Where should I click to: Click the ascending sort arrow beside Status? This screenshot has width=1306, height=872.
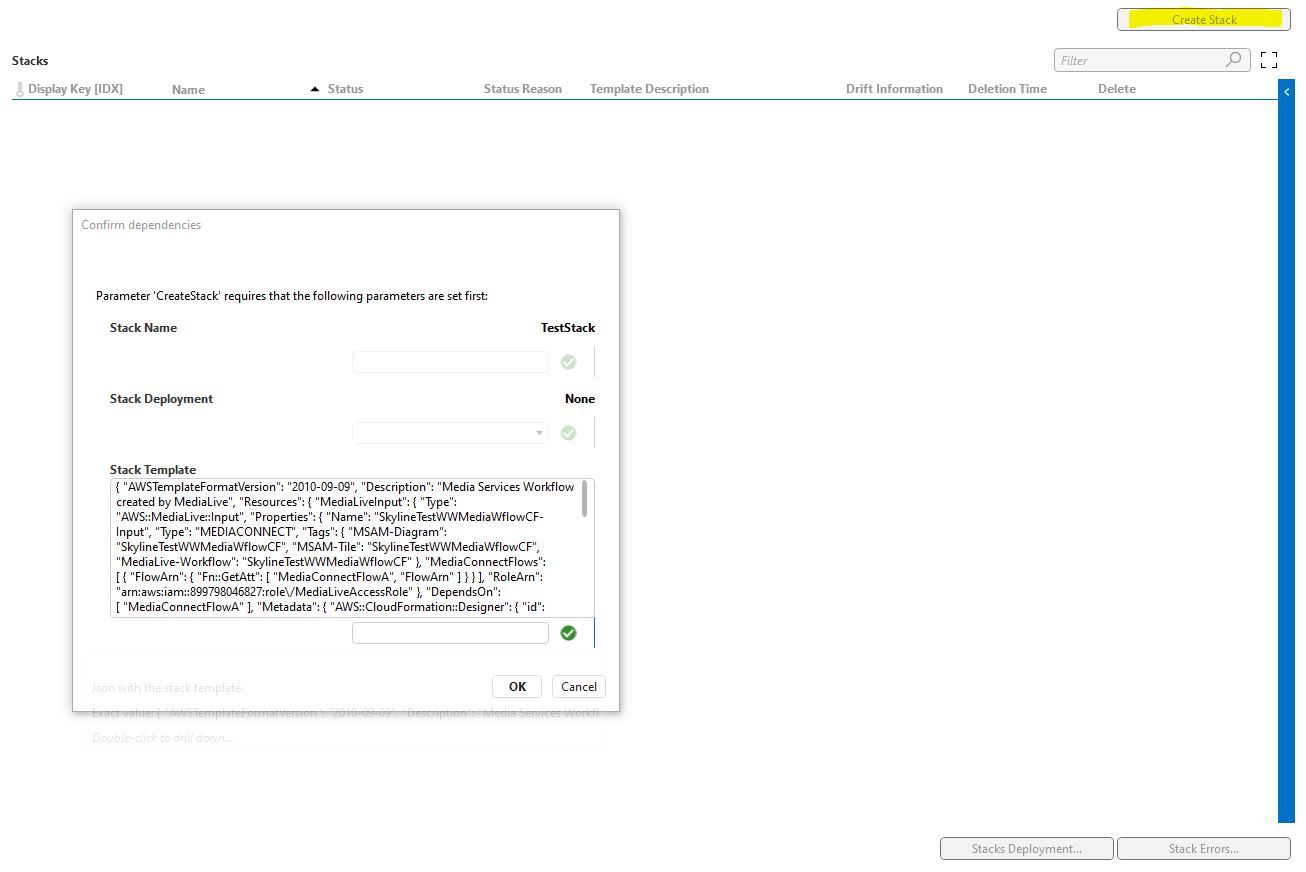point(316,89)
